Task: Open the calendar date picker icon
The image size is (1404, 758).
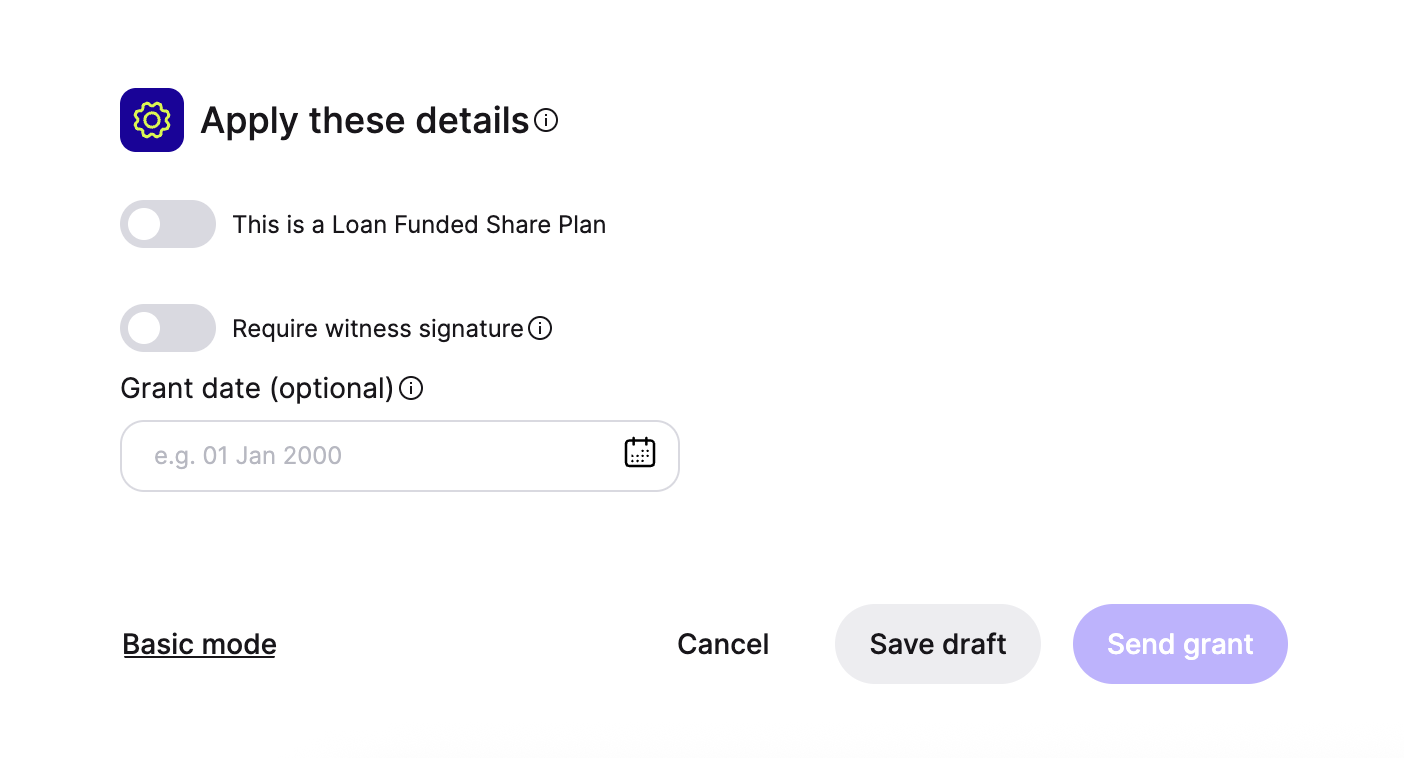Action: 640,453
